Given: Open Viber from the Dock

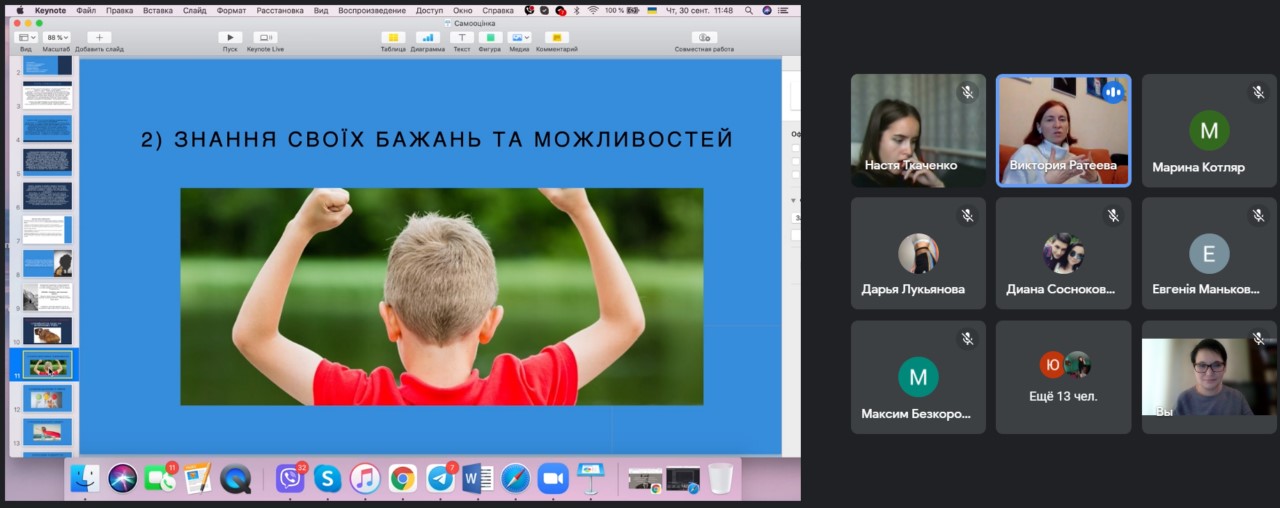Looking at the screenshot, I should pyautogui.click(x=290, y=479).
